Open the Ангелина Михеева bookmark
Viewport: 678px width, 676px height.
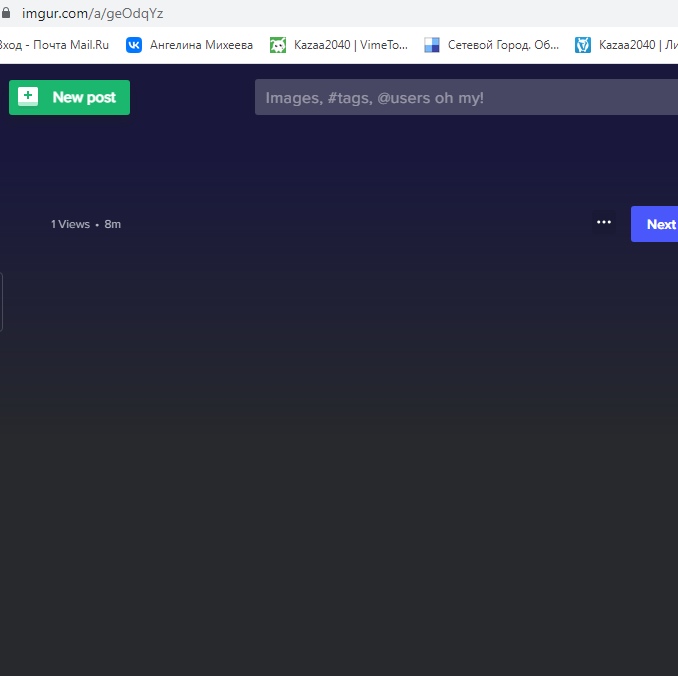[201, 44]
